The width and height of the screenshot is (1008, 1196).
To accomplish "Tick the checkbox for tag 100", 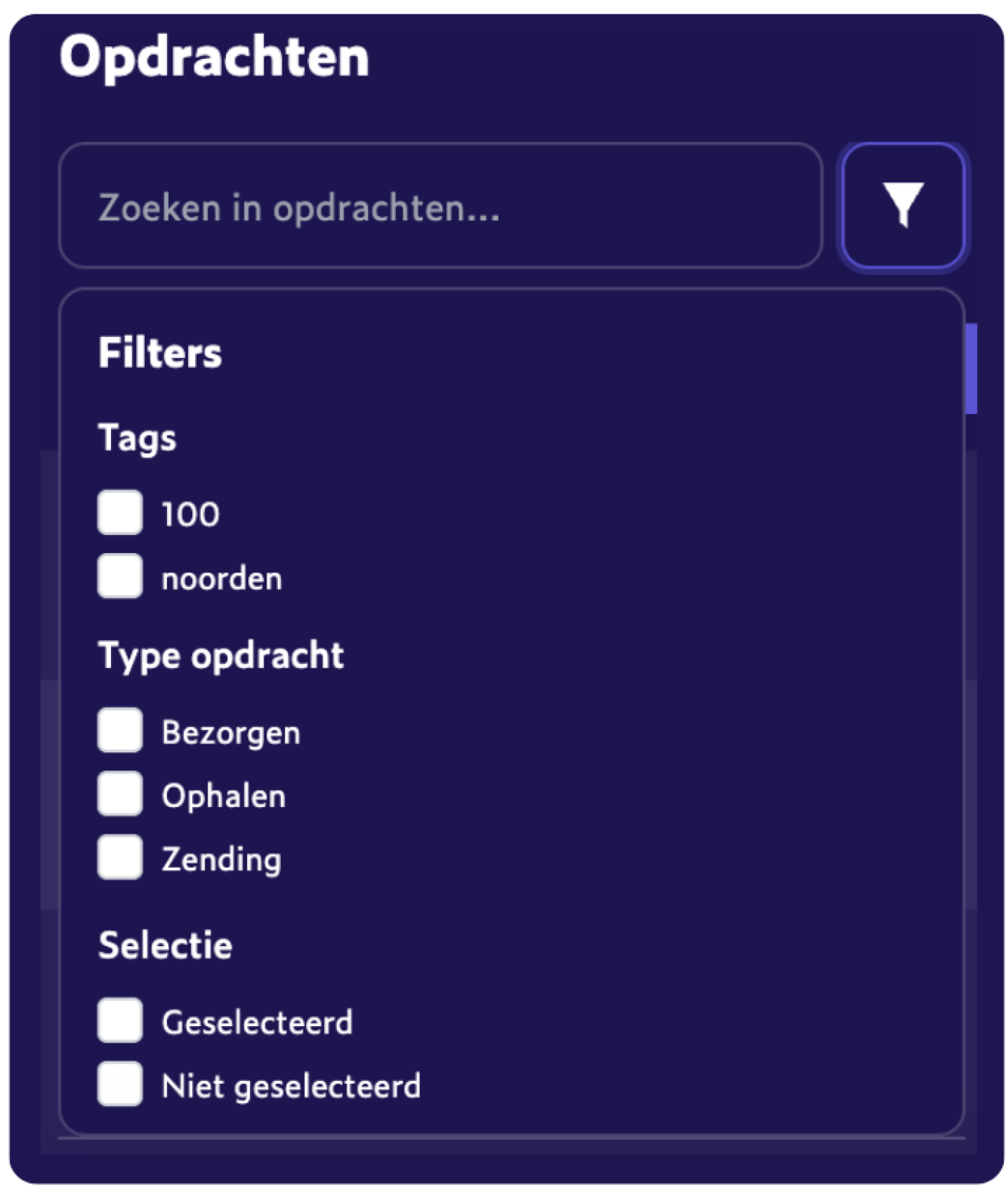I will (x=120, y=513).
